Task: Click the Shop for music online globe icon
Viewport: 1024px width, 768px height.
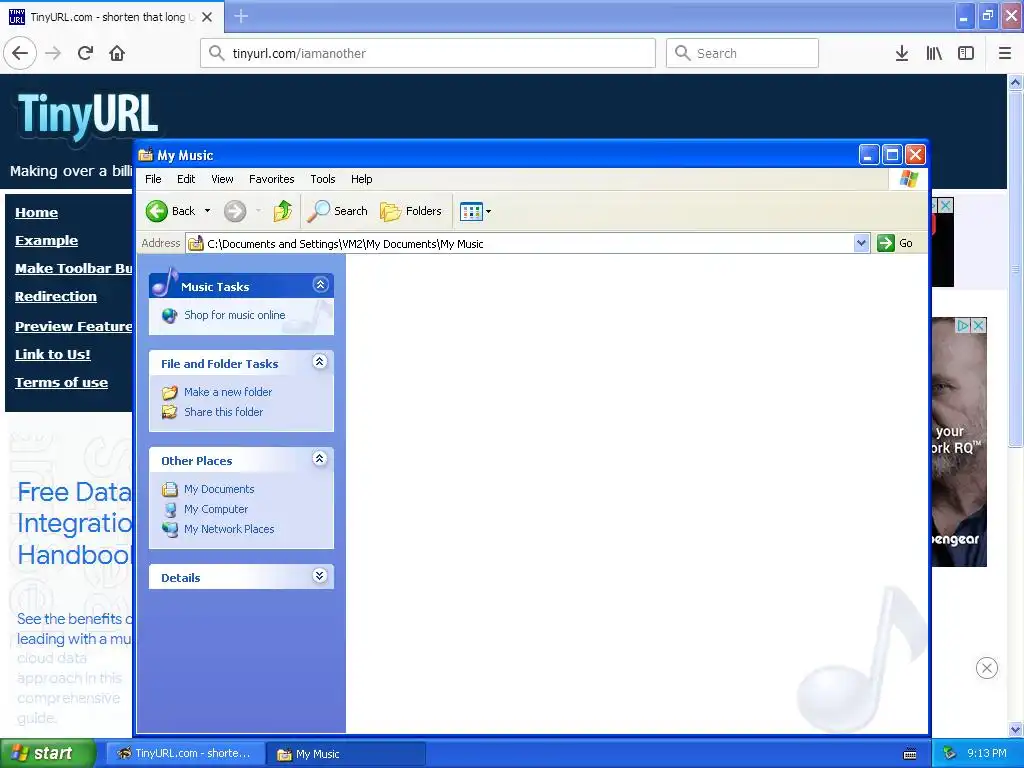Action: pyautogui.click(x=170, y=316)
